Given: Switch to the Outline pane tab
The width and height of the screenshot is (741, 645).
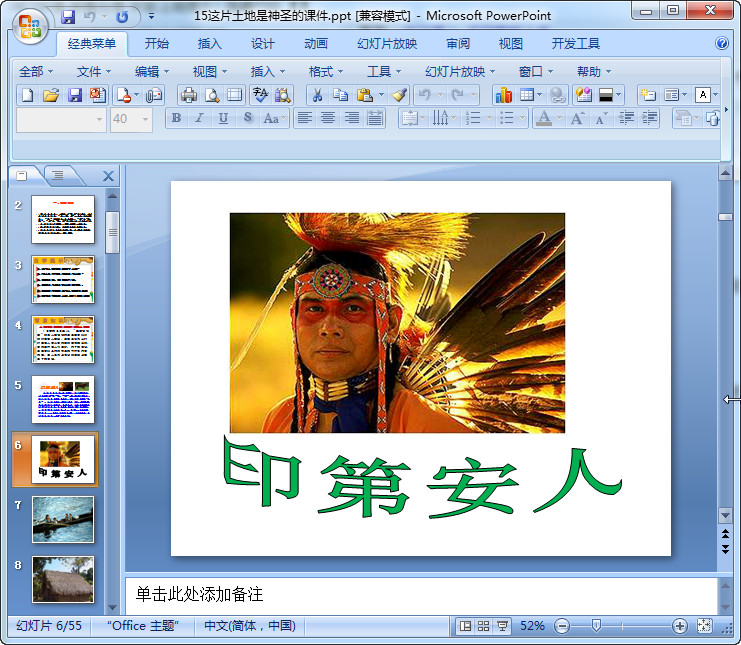Looking at the screenshot, I should 58,176.
